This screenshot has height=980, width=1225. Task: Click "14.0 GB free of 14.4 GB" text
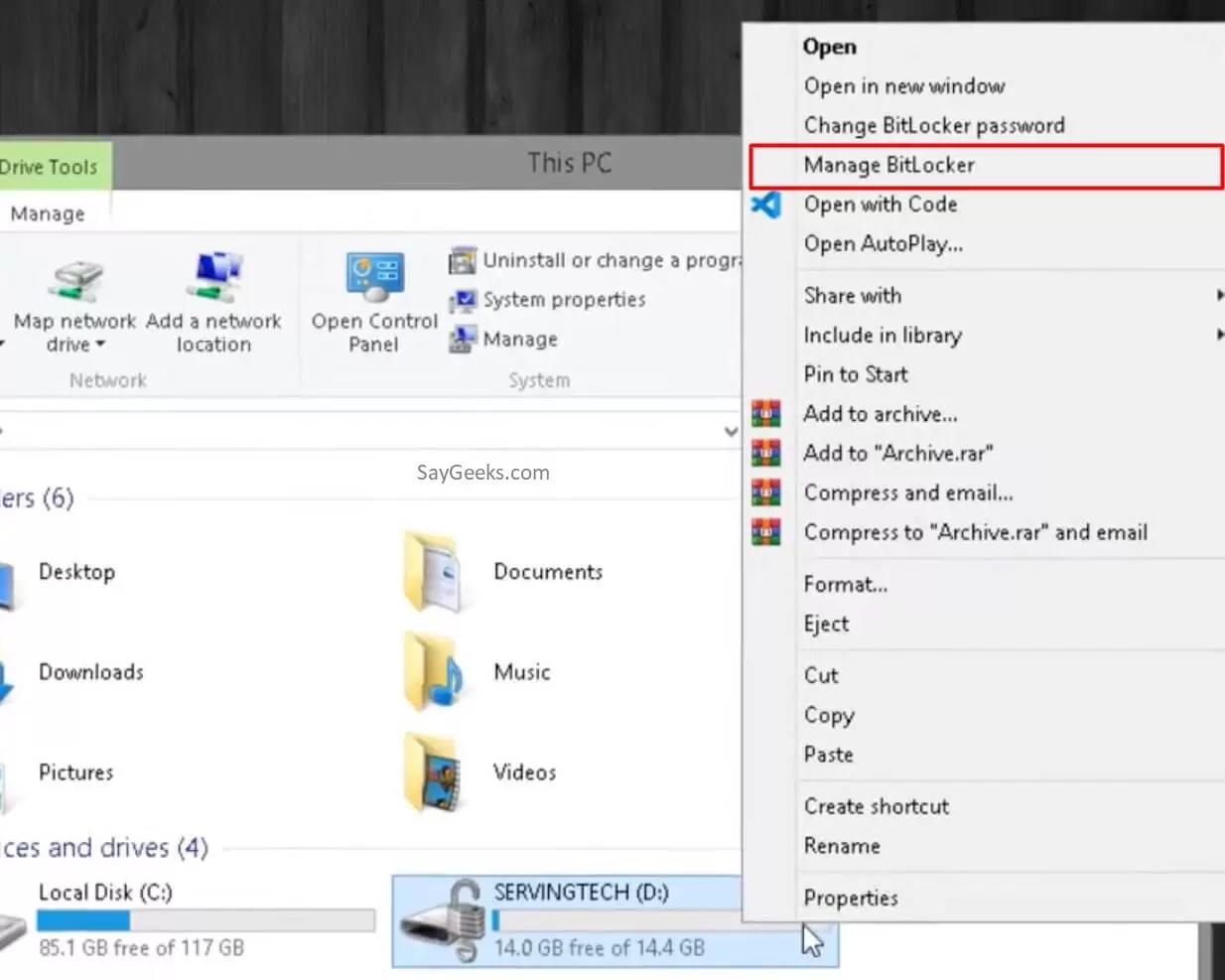click(600, 948)
